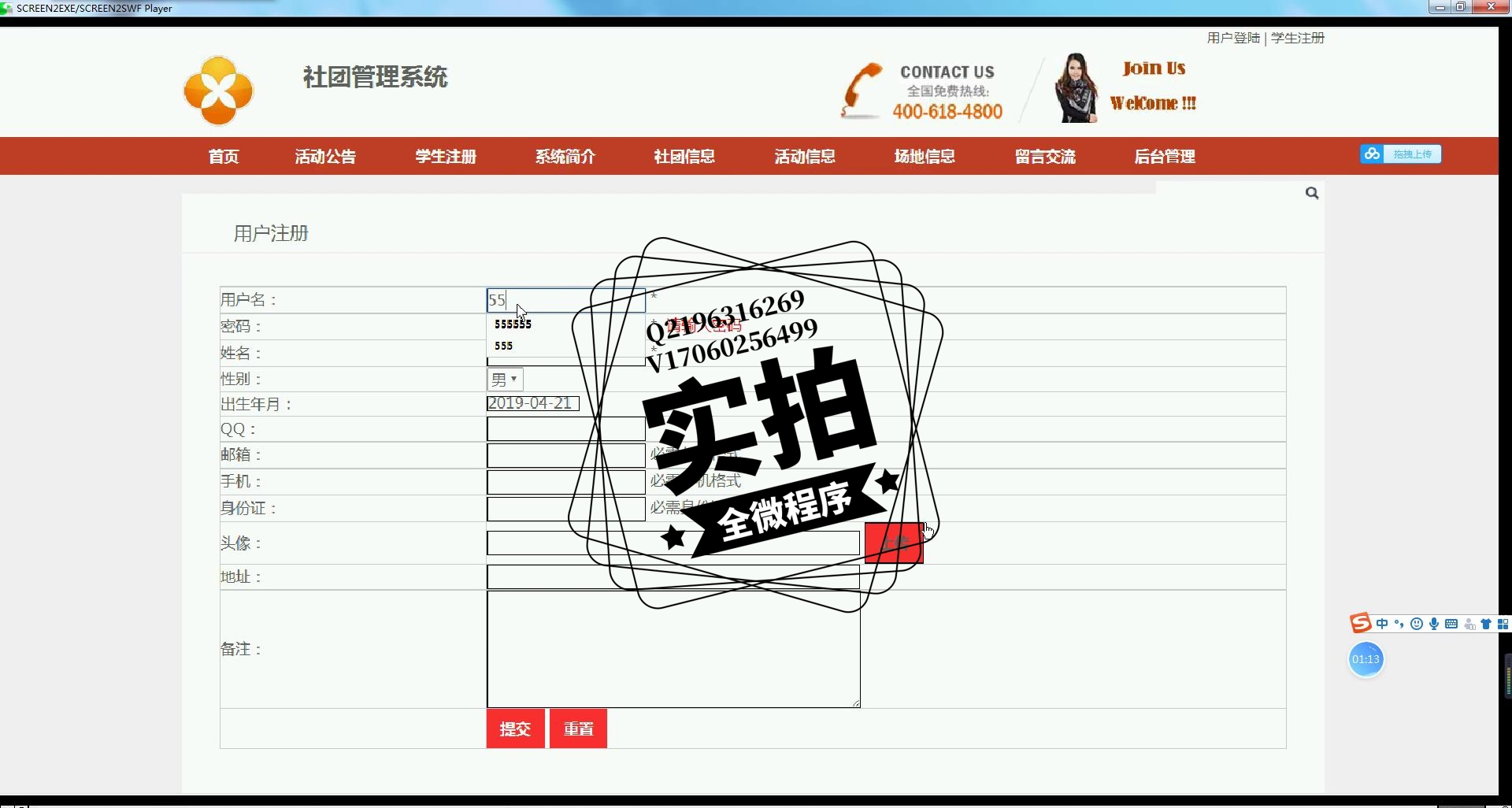1512x808 pixels.
Task: Toggle punctuation mode in Sogou toolbar
Action: [1399, 624]
